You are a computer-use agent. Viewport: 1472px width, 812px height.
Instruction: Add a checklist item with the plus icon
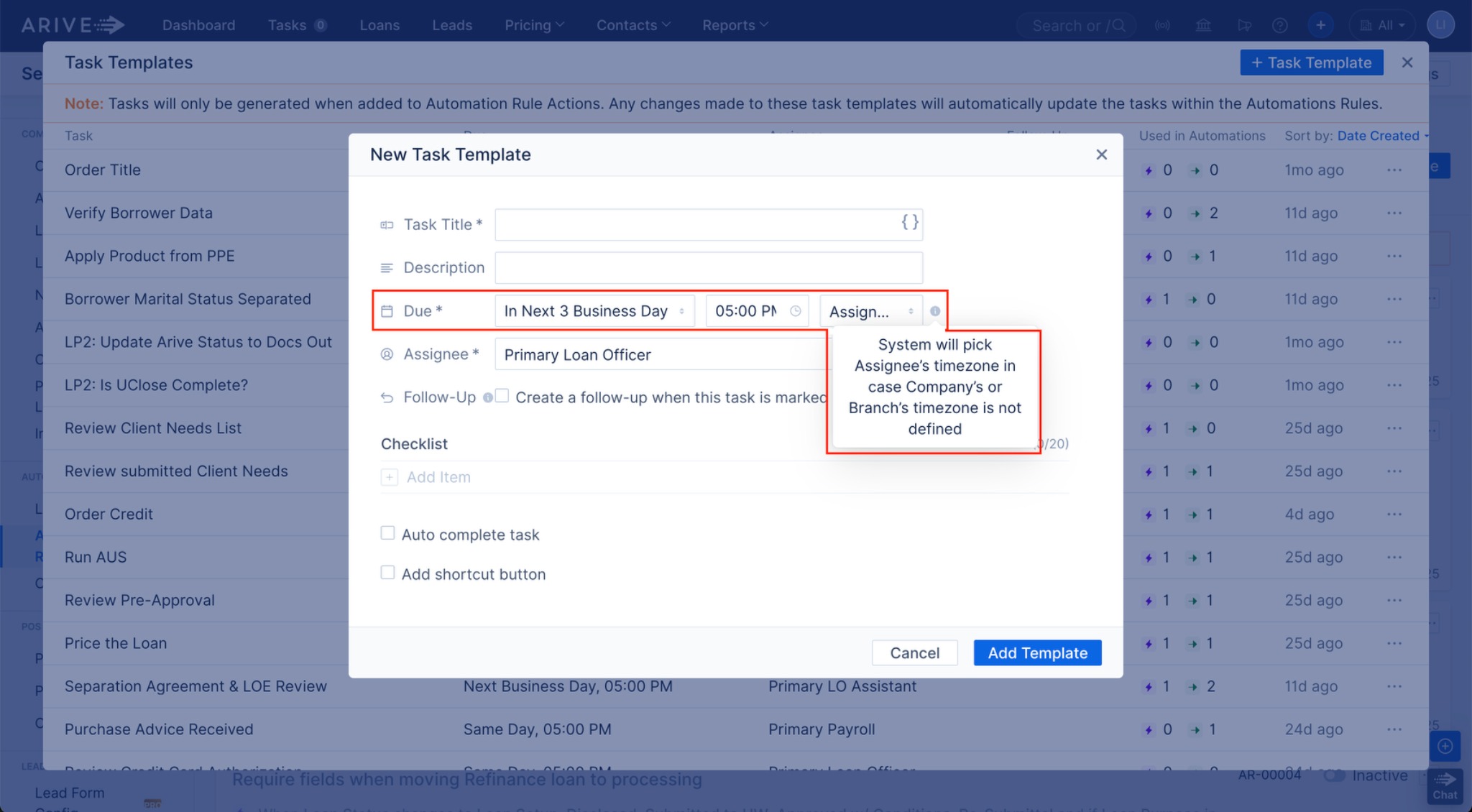point(389,476)
